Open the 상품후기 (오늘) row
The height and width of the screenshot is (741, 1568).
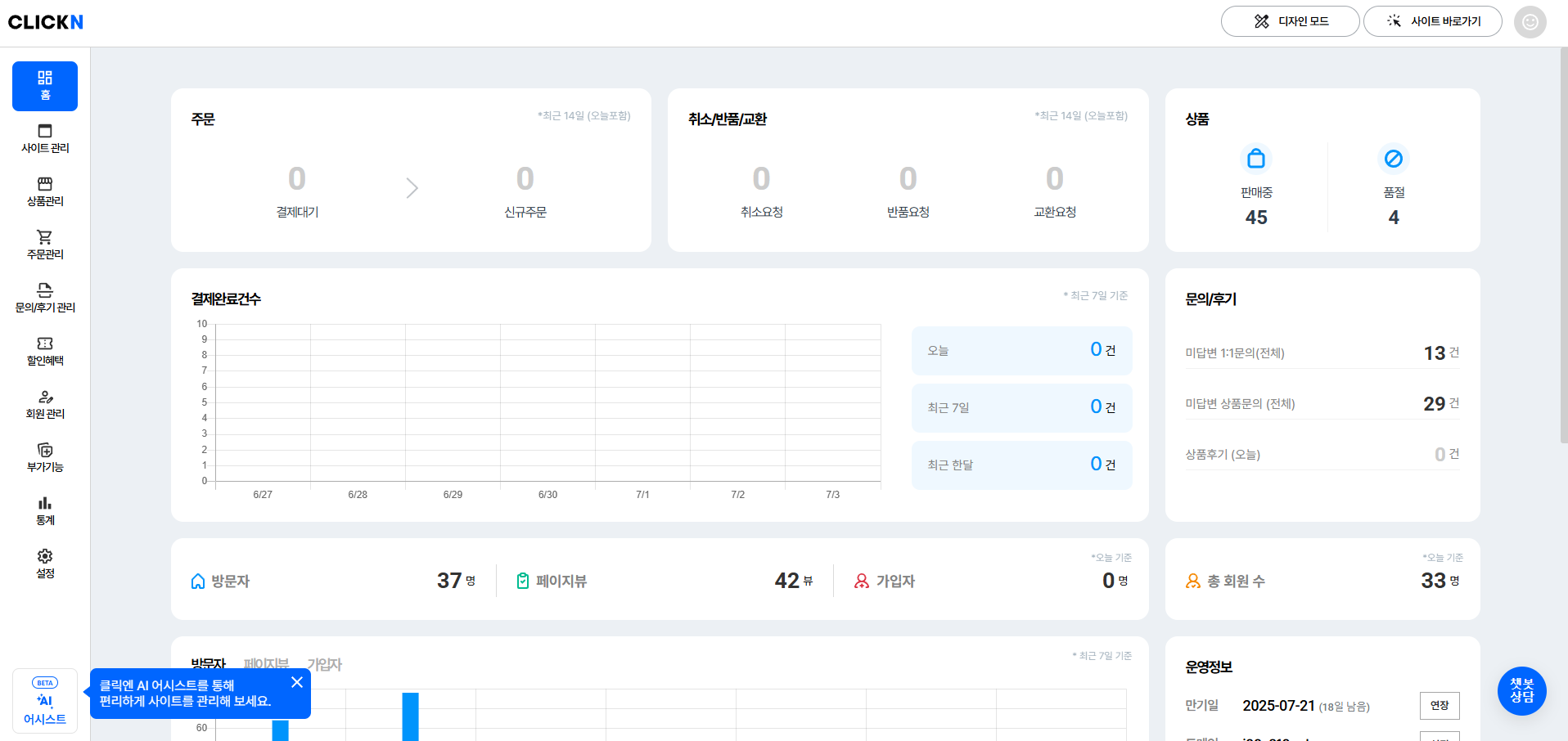coord(1322,455)
